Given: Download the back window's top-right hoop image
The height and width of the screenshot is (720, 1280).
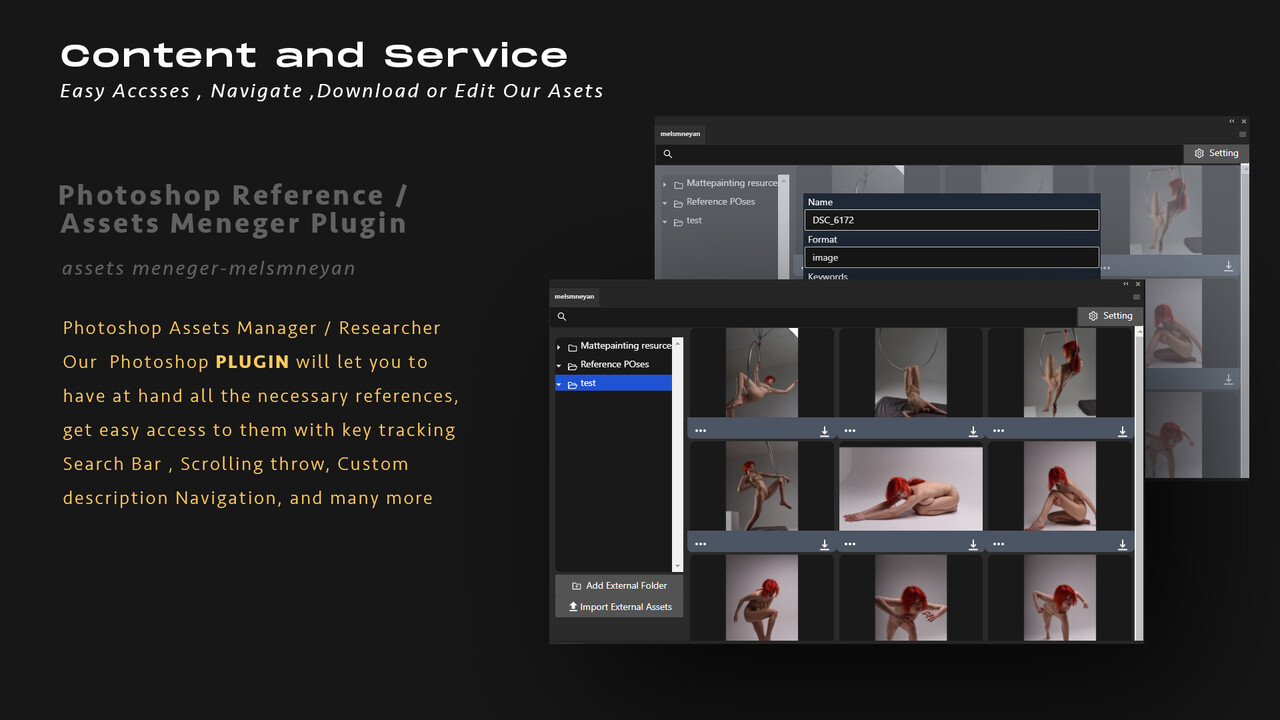Looking at the screenshot, I should pyautogui.click(x=1229, y=266).
